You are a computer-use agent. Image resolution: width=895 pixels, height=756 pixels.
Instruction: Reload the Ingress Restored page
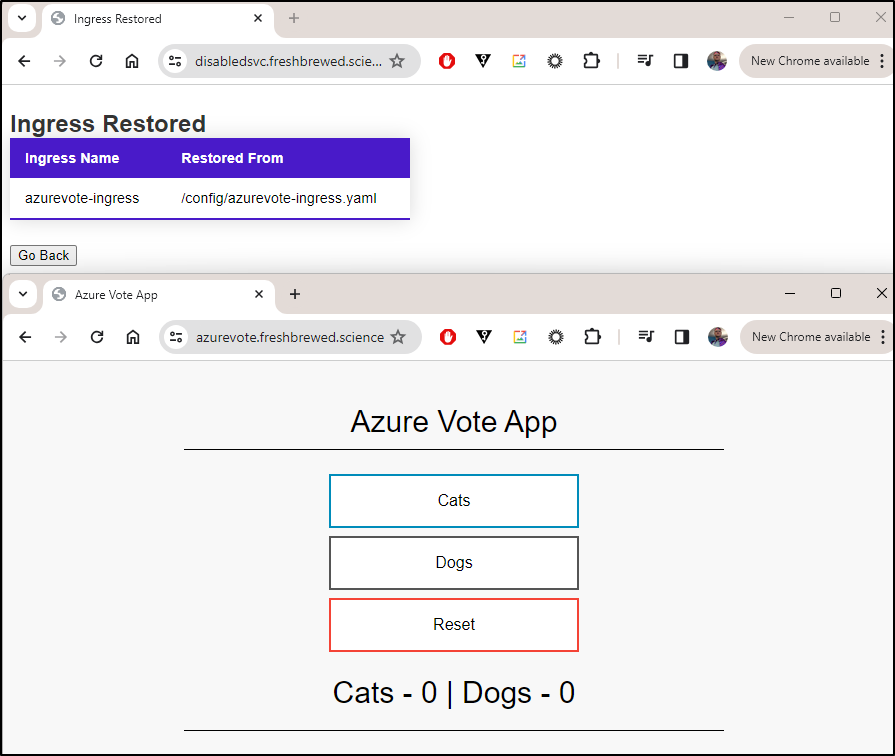tap(96, 61)
